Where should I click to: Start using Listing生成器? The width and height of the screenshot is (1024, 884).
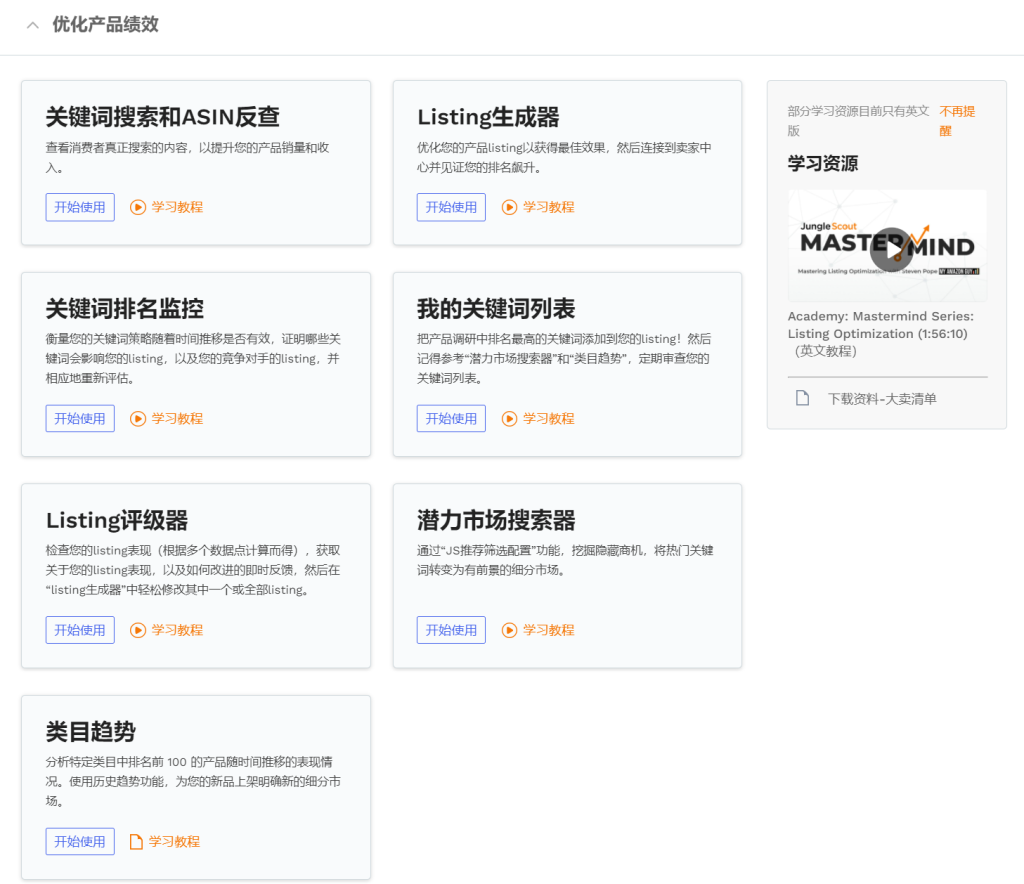coord(451,207)
